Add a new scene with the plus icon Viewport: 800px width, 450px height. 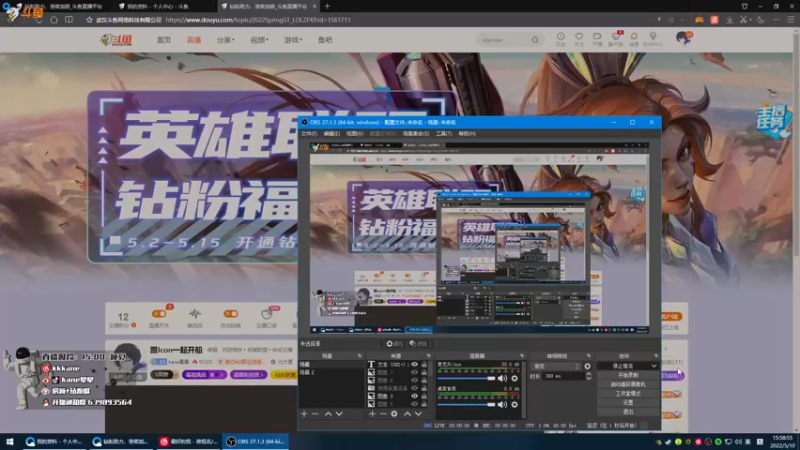(304, 414)
